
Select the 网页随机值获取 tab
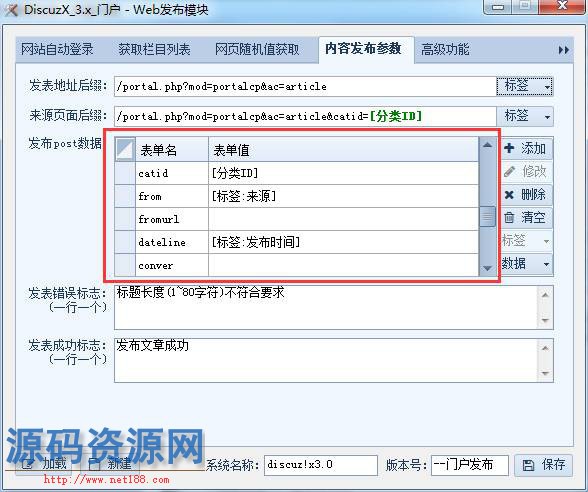pyautogui.click(x=257, y=49)
